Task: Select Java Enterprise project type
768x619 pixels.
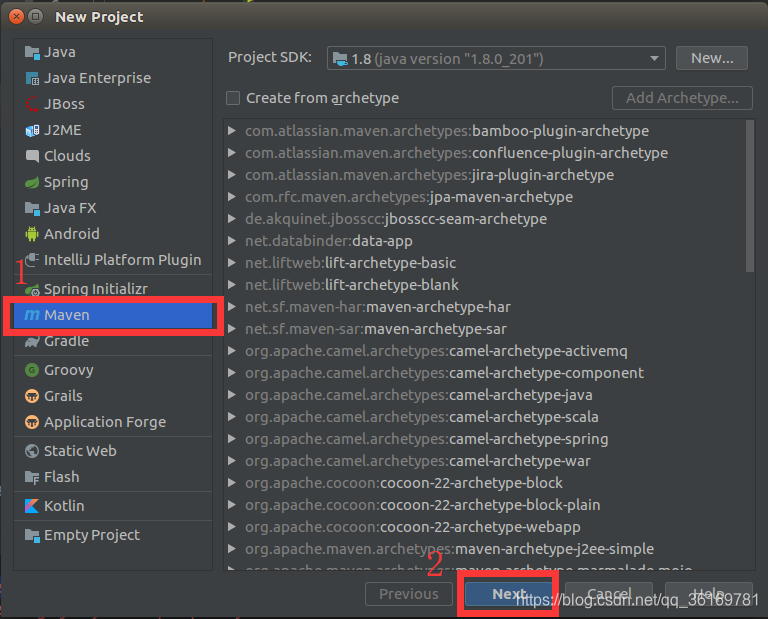Action: pos(97,78)
